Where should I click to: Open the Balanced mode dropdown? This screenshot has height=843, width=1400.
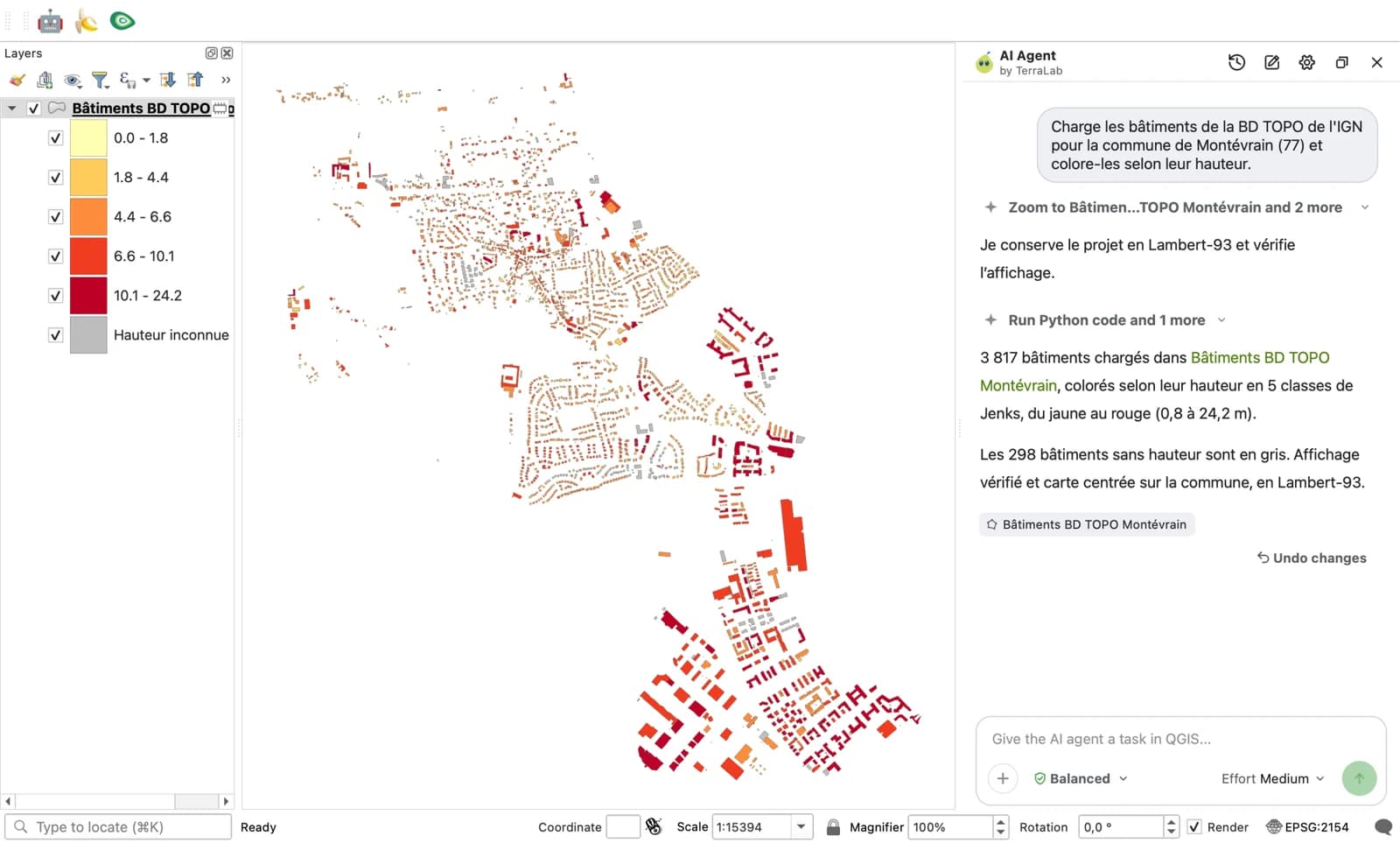pyautogui.click(x=1081, y=778)
